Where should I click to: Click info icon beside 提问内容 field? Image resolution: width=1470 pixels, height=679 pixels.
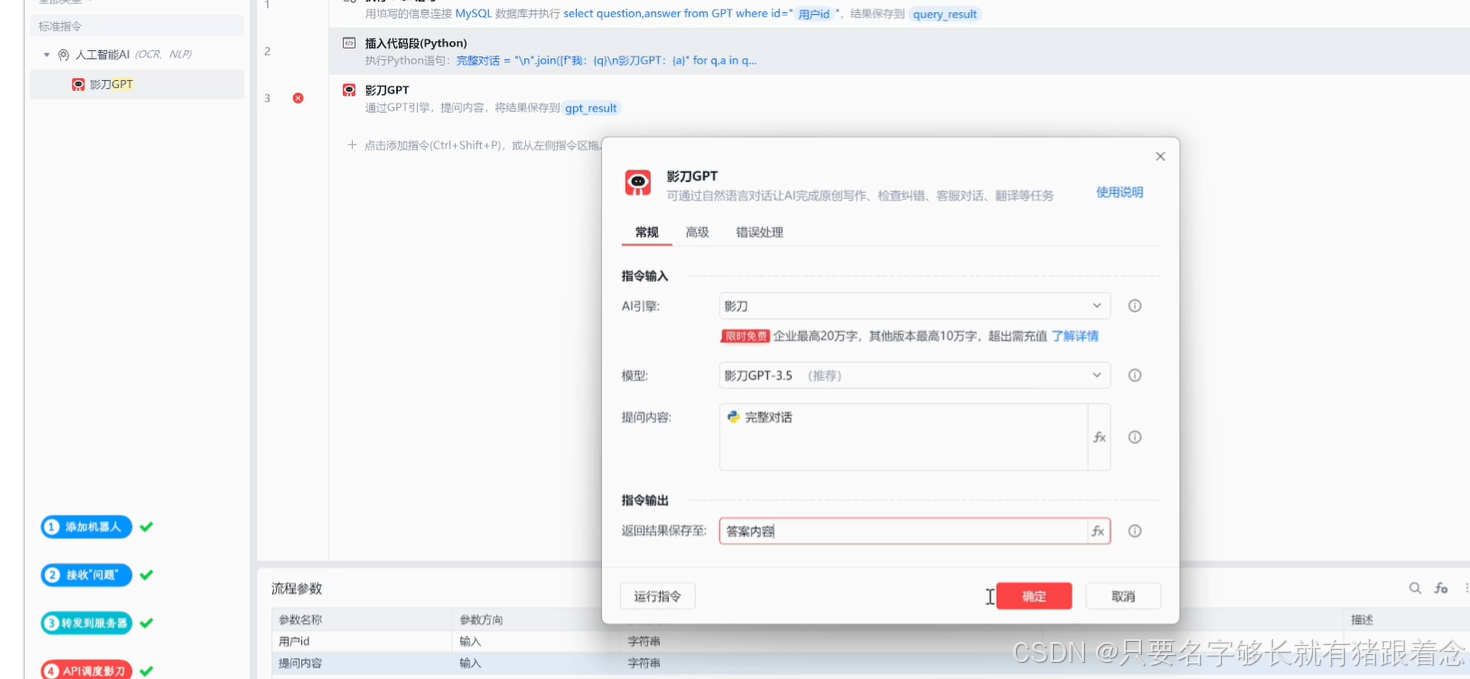point(1135,437)
